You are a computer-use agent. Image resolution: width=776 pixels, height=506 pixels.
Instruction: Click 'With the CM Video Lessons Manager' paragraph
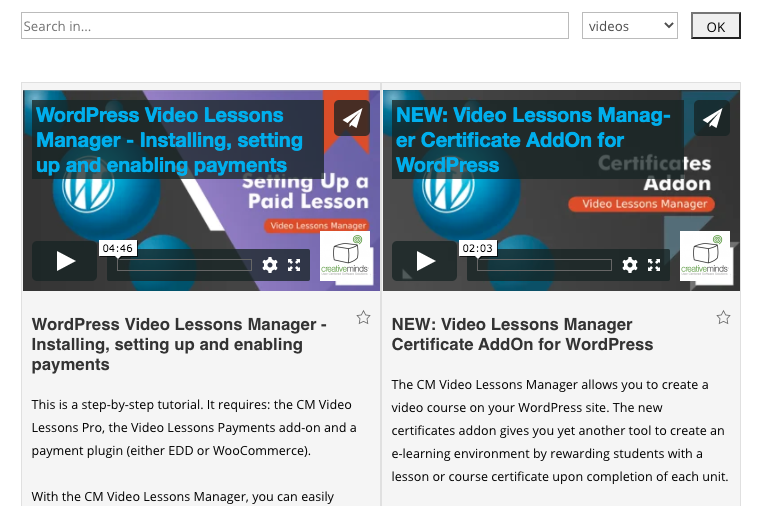point(183,497)
